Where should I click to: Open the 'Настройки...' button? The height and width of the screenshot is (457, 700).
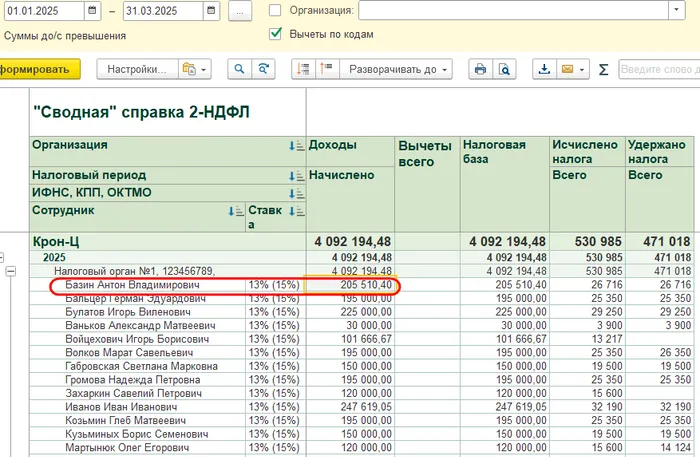coord(136,70)
